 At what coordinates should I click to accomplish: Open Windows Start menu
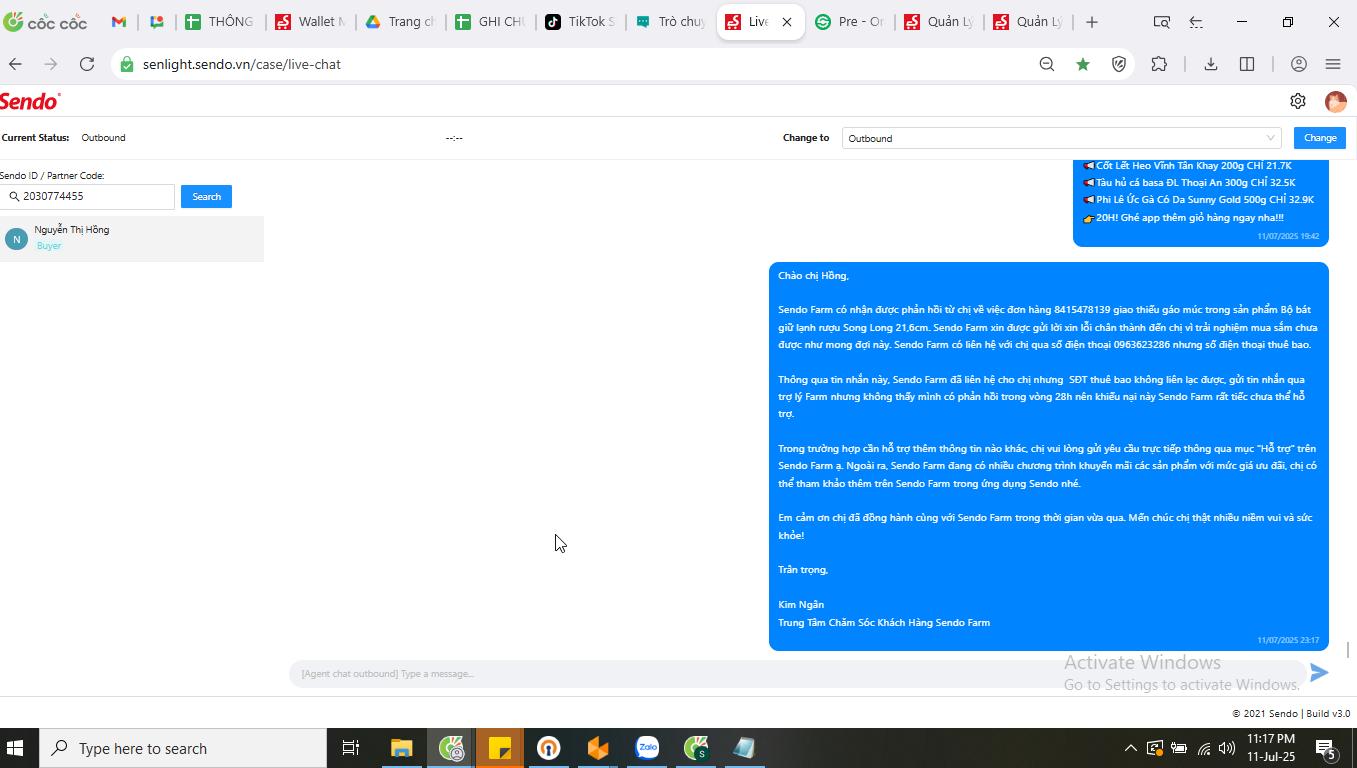tap(16, 747)
